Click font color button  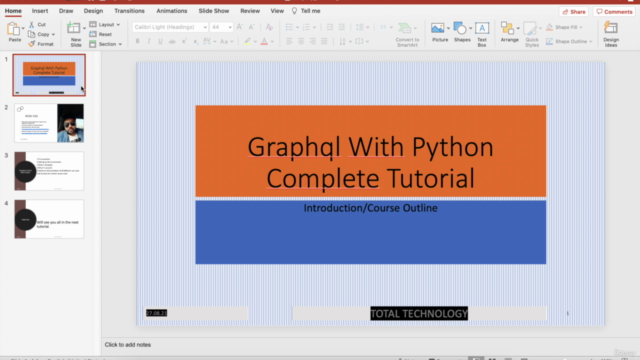click(264, 41)
